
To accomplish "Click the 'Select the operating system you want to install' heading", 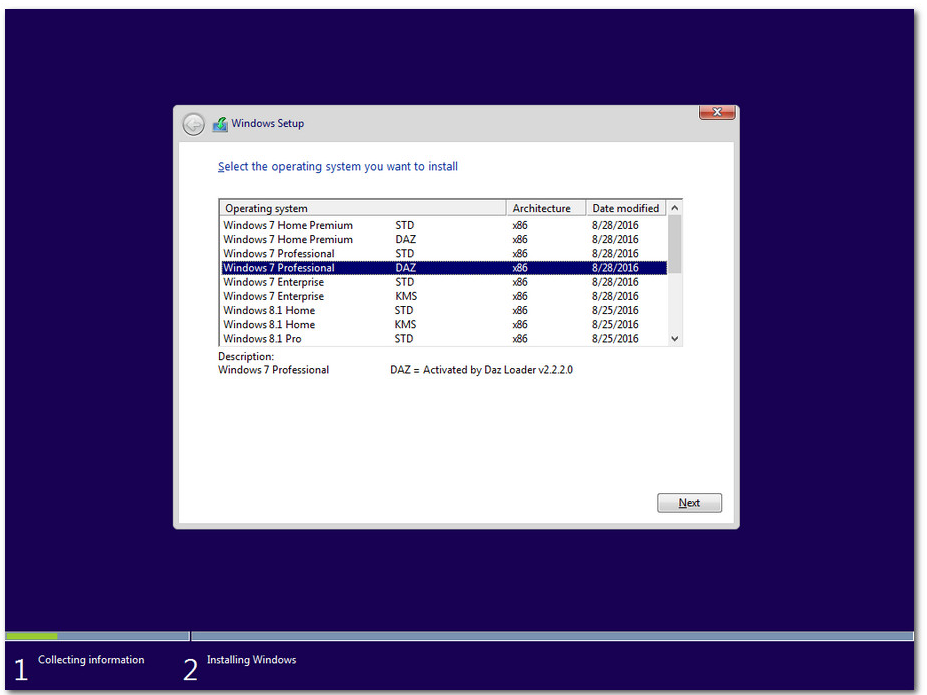I will tap(338, 167).
